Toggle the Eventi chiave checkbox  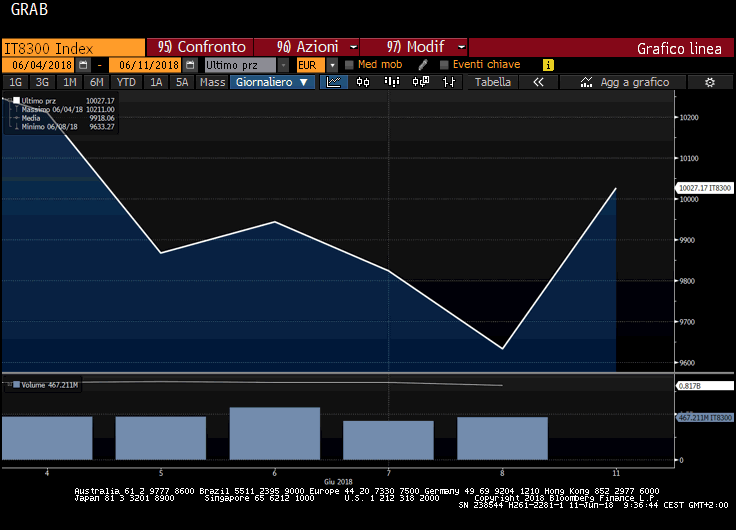point(444,65)
